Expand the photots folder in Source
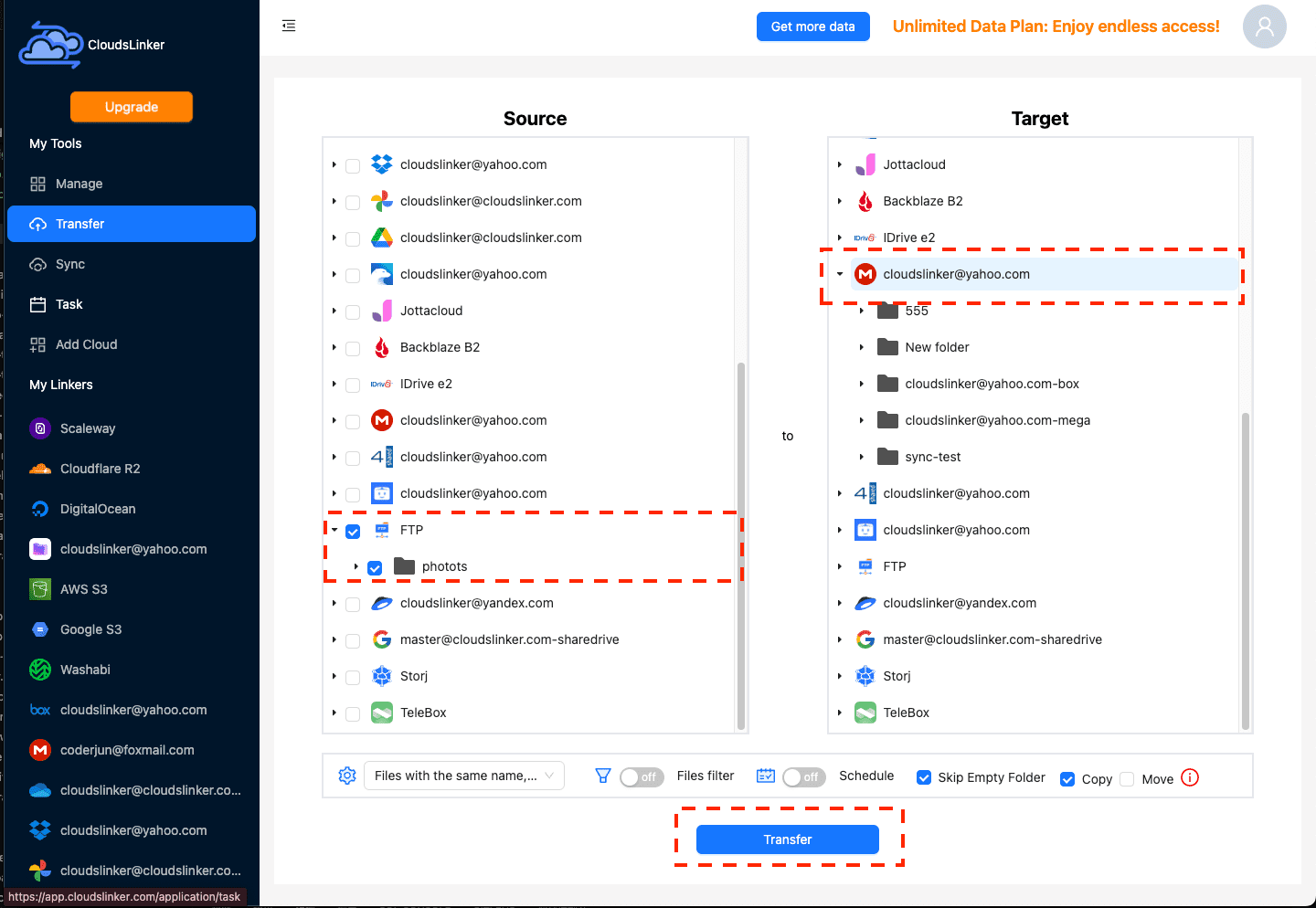Image resolution: width=1316 pixels, height=908 pixels. pyautogui.click(x=356, y=566)
